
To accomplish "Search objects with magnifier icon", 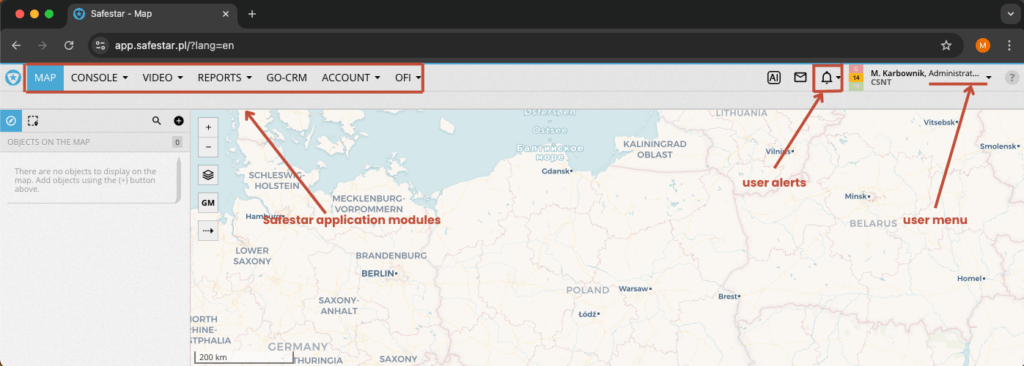I will pos(156,120).
